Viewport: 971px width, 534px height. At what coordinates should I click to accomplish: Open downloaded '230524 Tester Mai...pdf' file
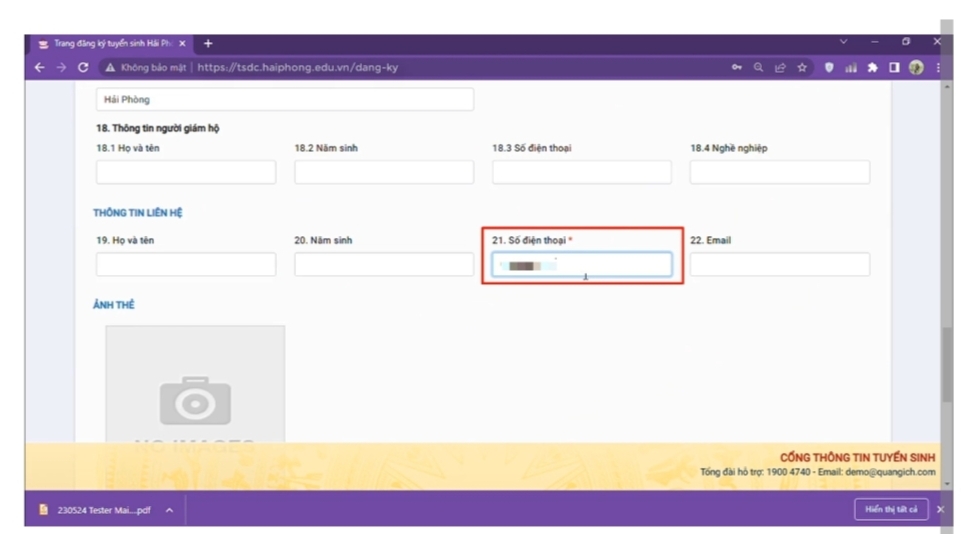click(102, 510)
